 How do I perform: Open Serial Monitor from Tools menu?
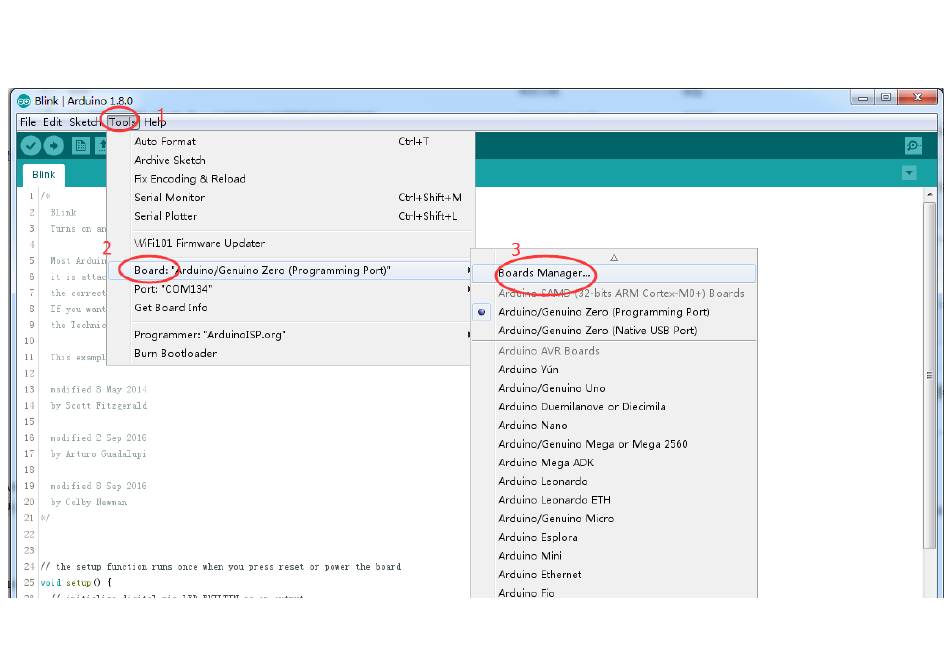pyautogui.click(x=291, y=197)
